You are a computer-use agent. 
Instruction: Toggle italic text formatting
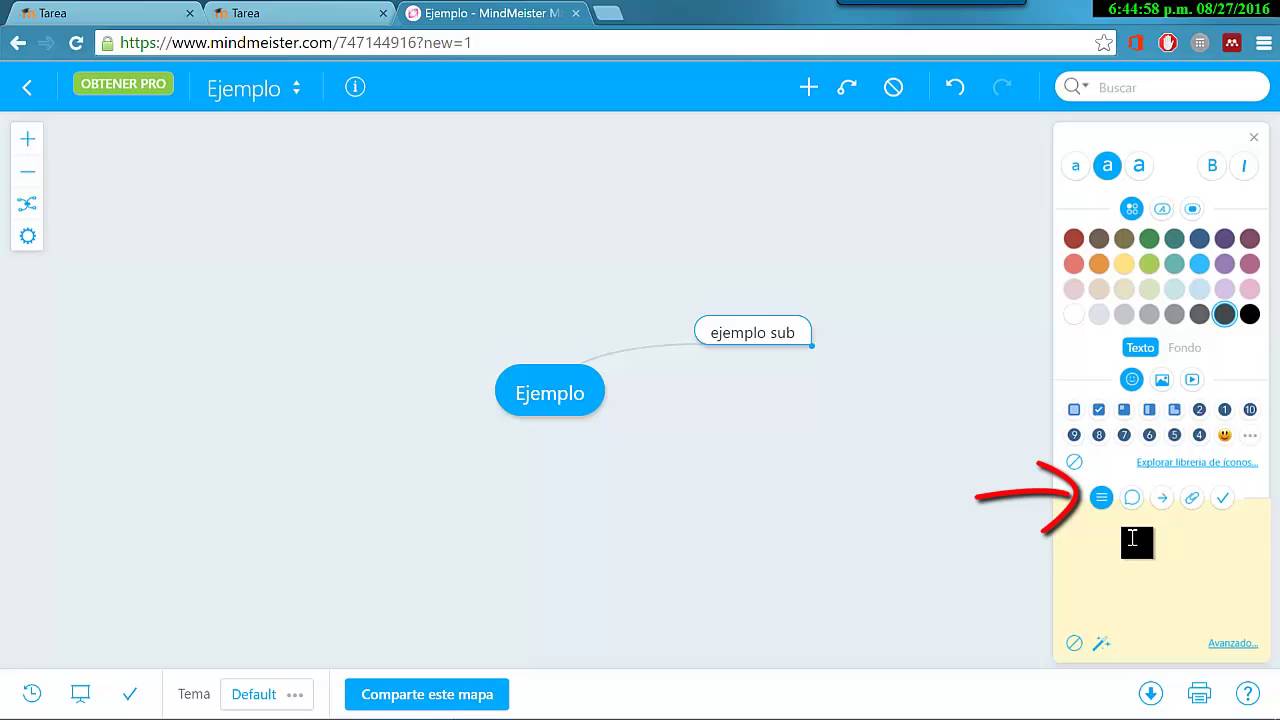point(1244,166)
